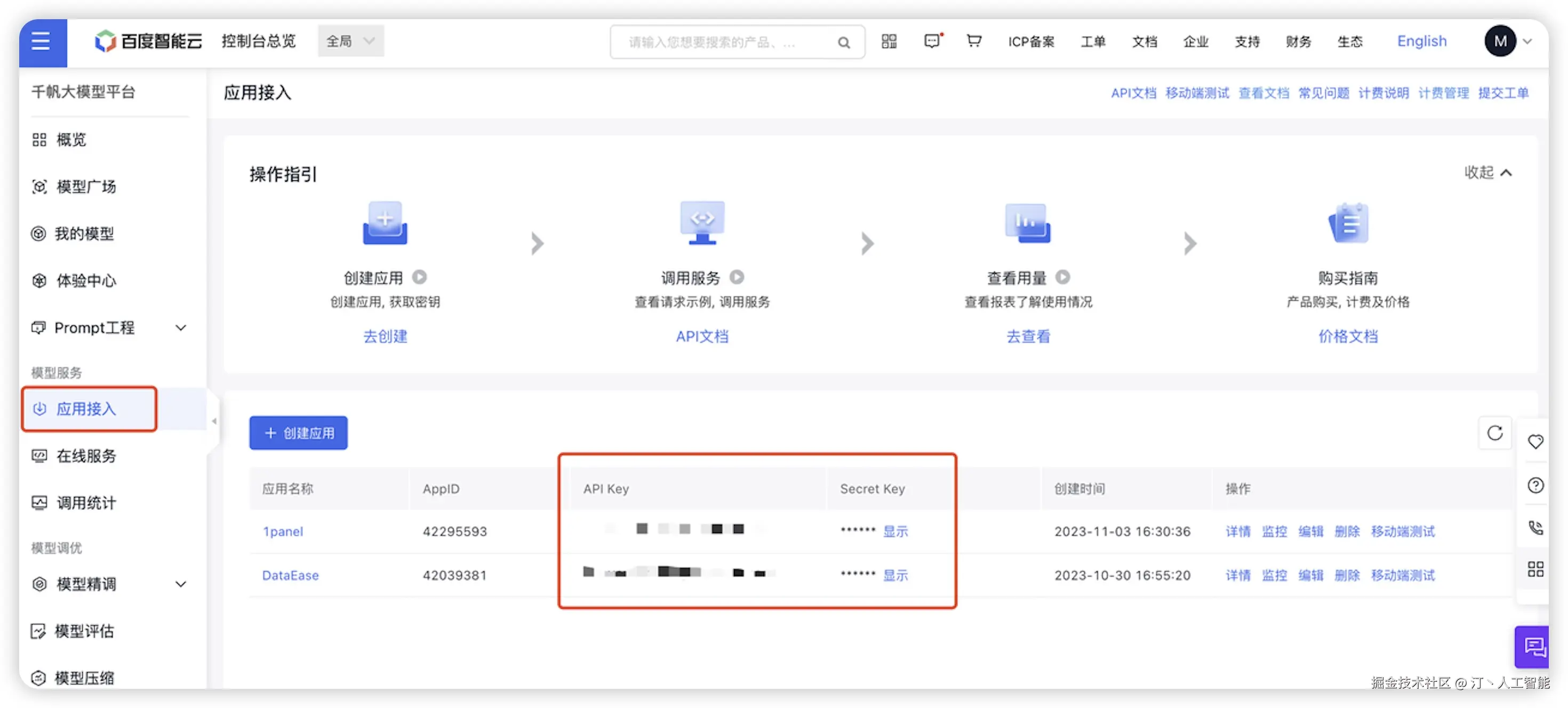
Task: Show the Secret Key for DataEase
Action: pos(895,575)
